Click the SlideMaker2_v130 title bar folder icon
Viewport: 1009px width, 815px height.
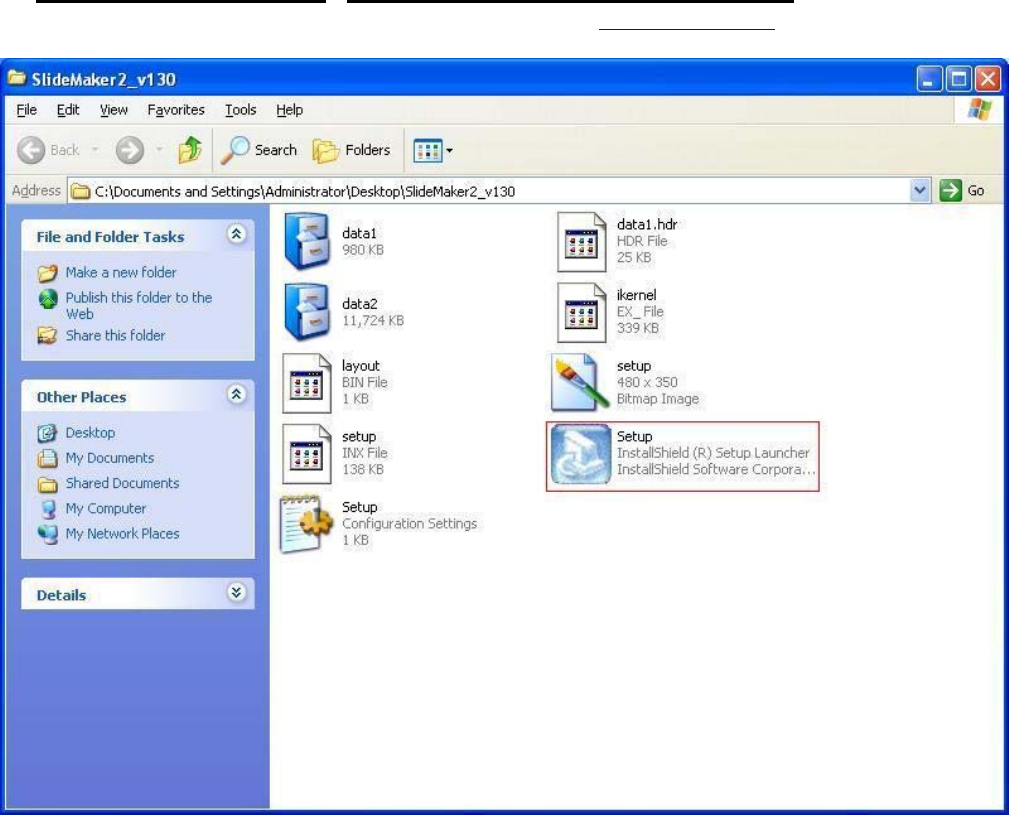point(16,78)
